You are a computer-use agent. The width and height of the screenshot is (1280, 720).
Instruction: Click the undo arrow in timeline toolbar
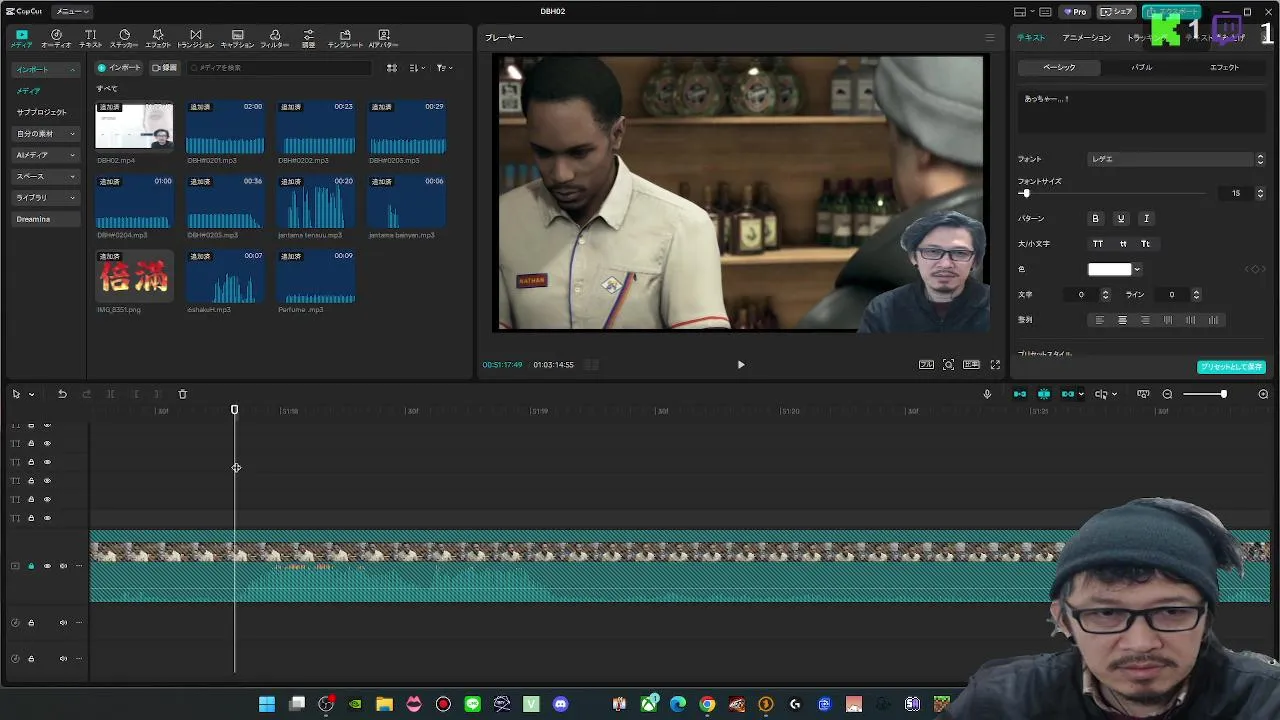click(62, 394)
